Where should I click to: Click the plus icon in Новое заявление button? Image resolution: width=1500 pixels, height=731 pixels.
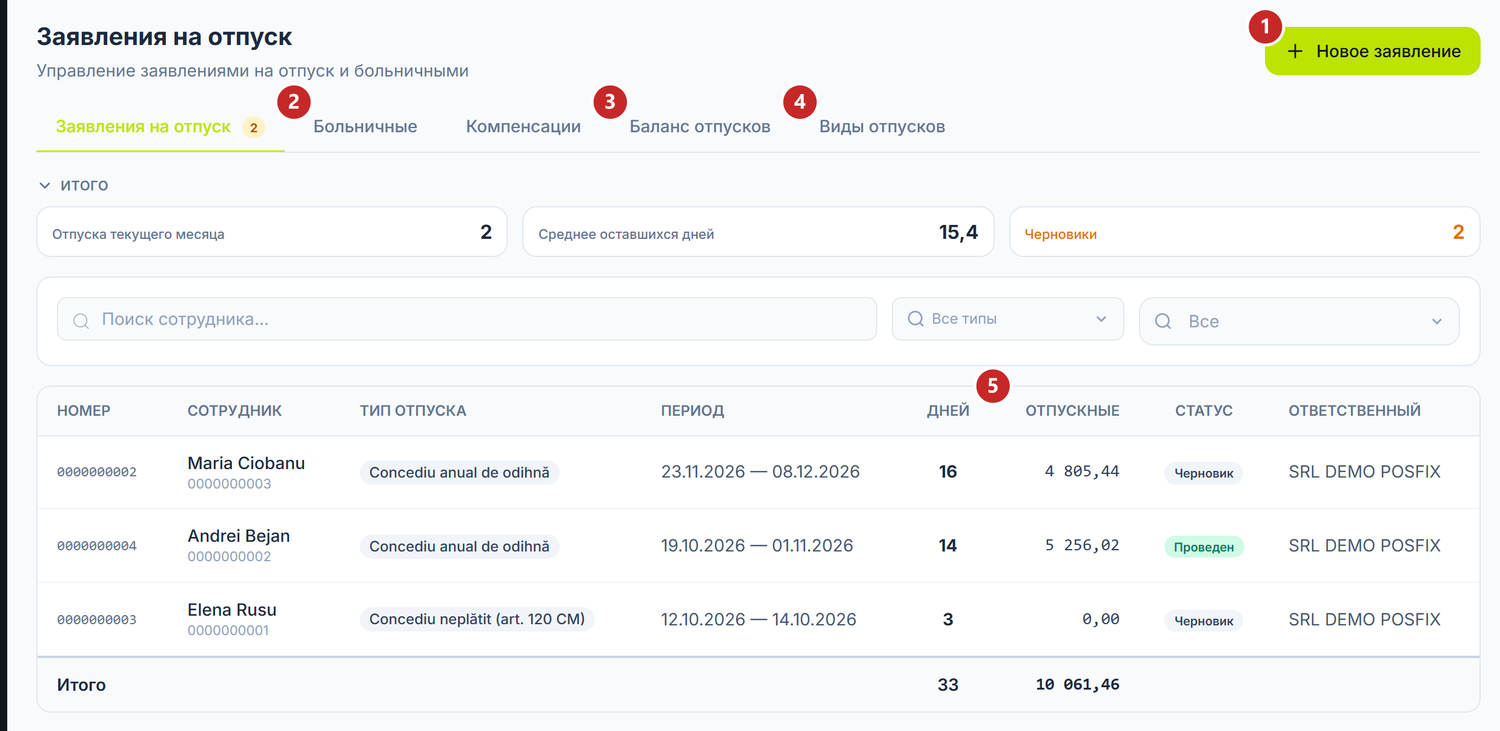tap(1295, 51)
